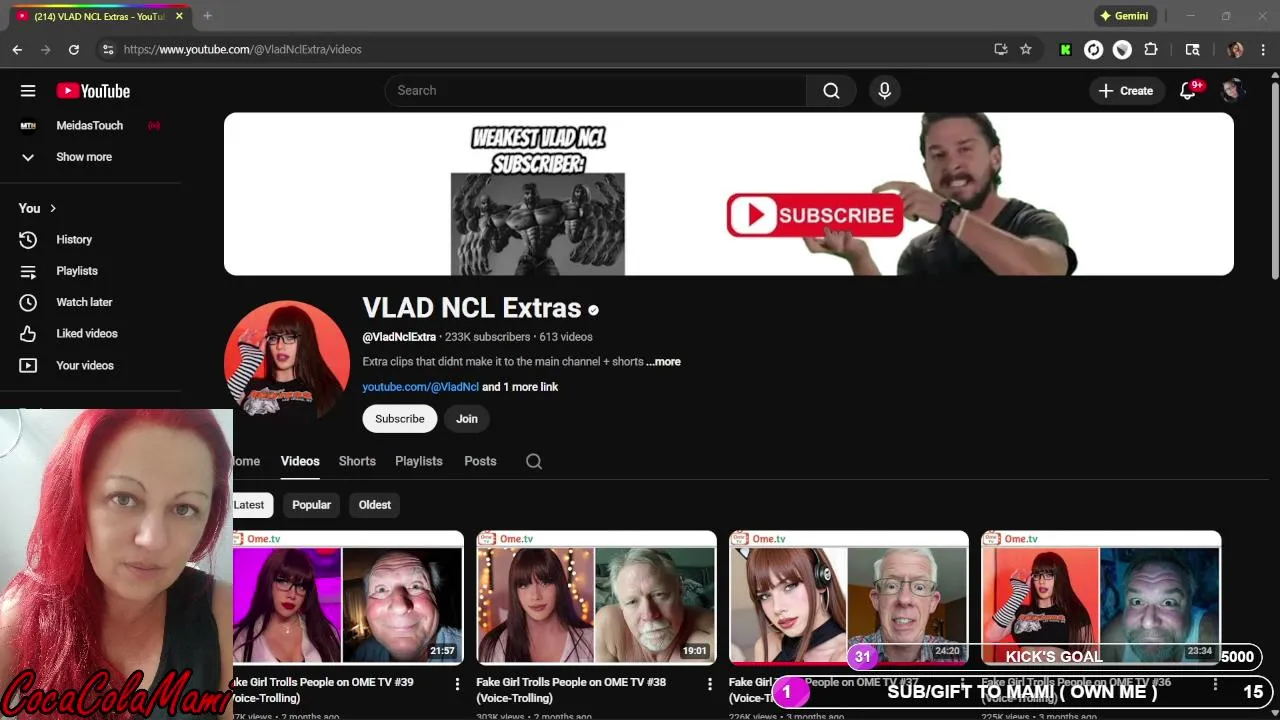The width and height of the screenshot is (1280, 720).
Task: Open 'and 1 more link'
Action: tap(520, 387)
